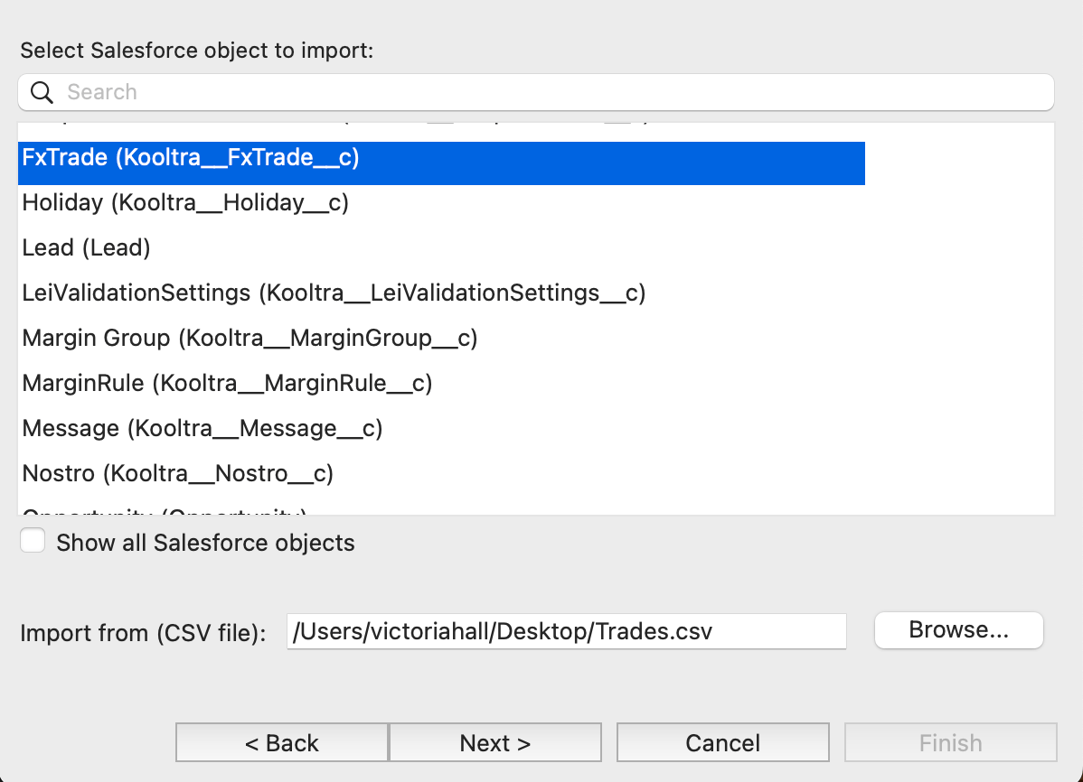Enable Show all Salesforce objects checkbox
The image size is (1083, 782).
32,541
